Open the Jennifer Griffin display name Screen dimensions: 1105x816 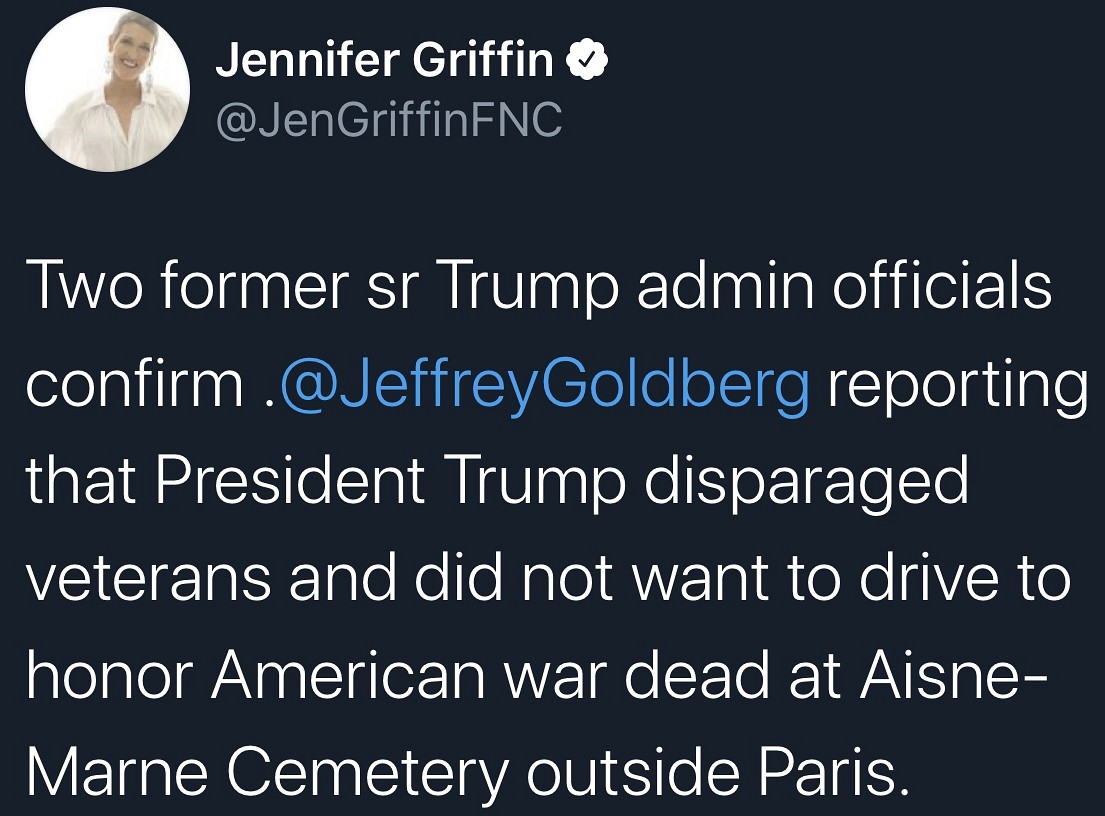(x=384, y=62)
